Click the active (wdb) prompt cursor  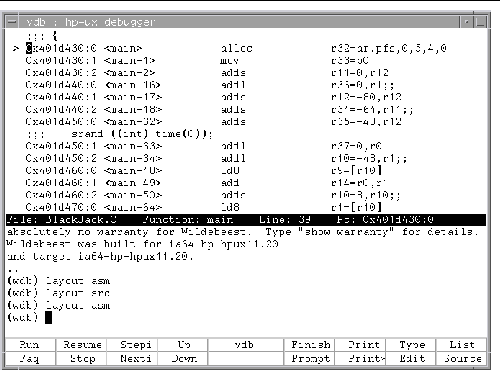pos(48,317)
